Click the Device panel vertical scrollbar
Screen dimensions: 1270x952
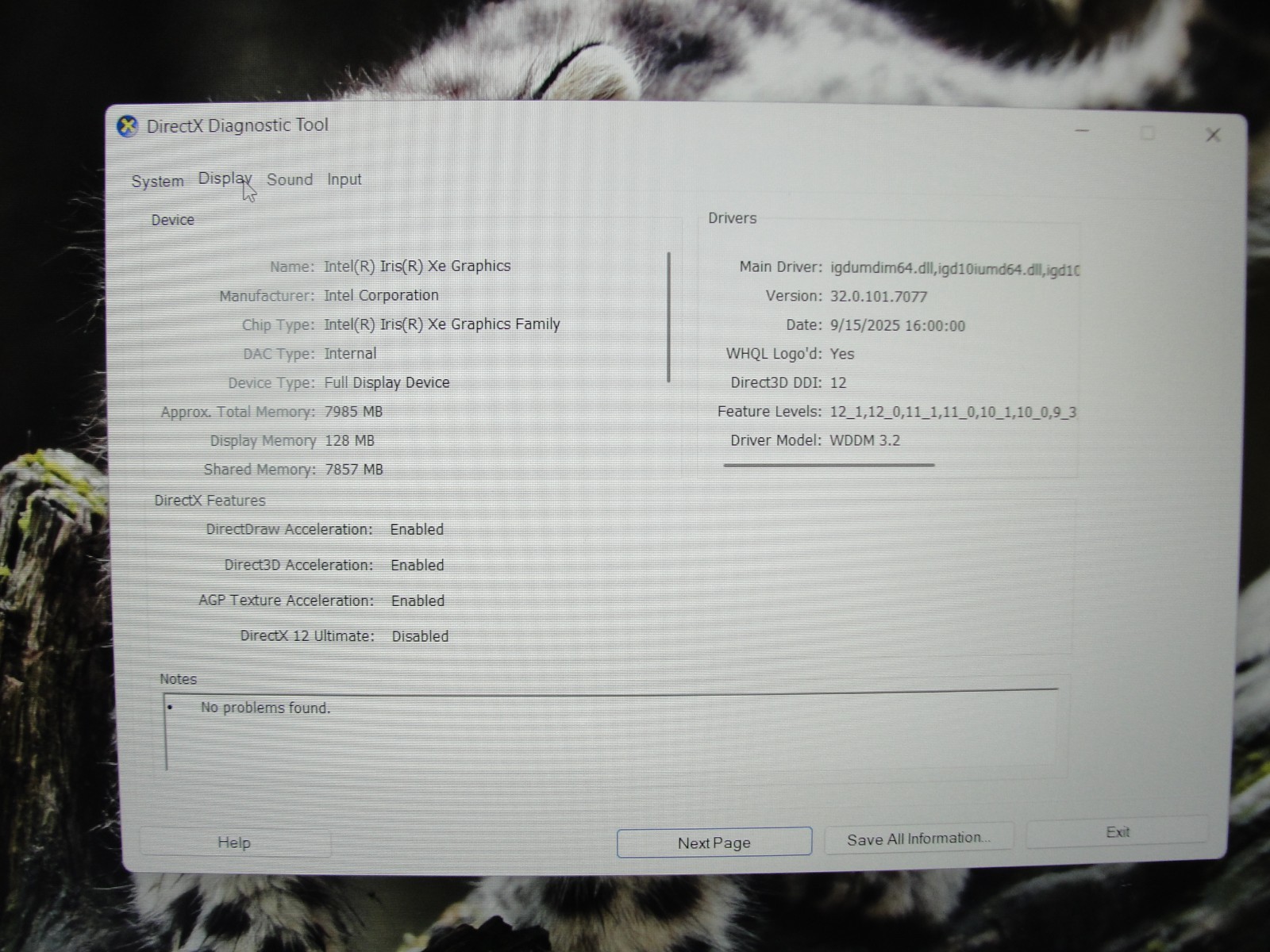(669, 317)
